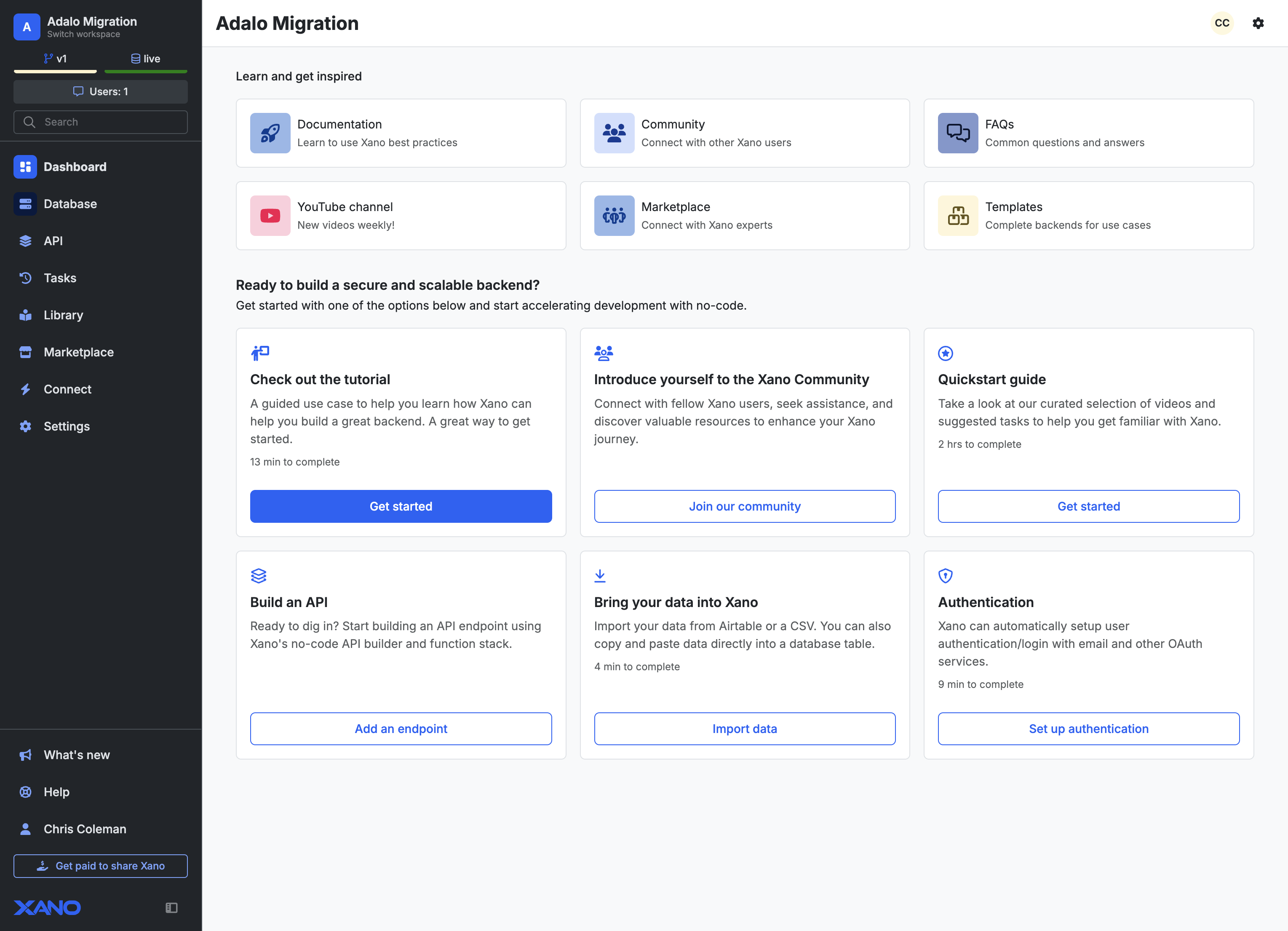
Task: Open the Community card title
Action: [673, 124]
